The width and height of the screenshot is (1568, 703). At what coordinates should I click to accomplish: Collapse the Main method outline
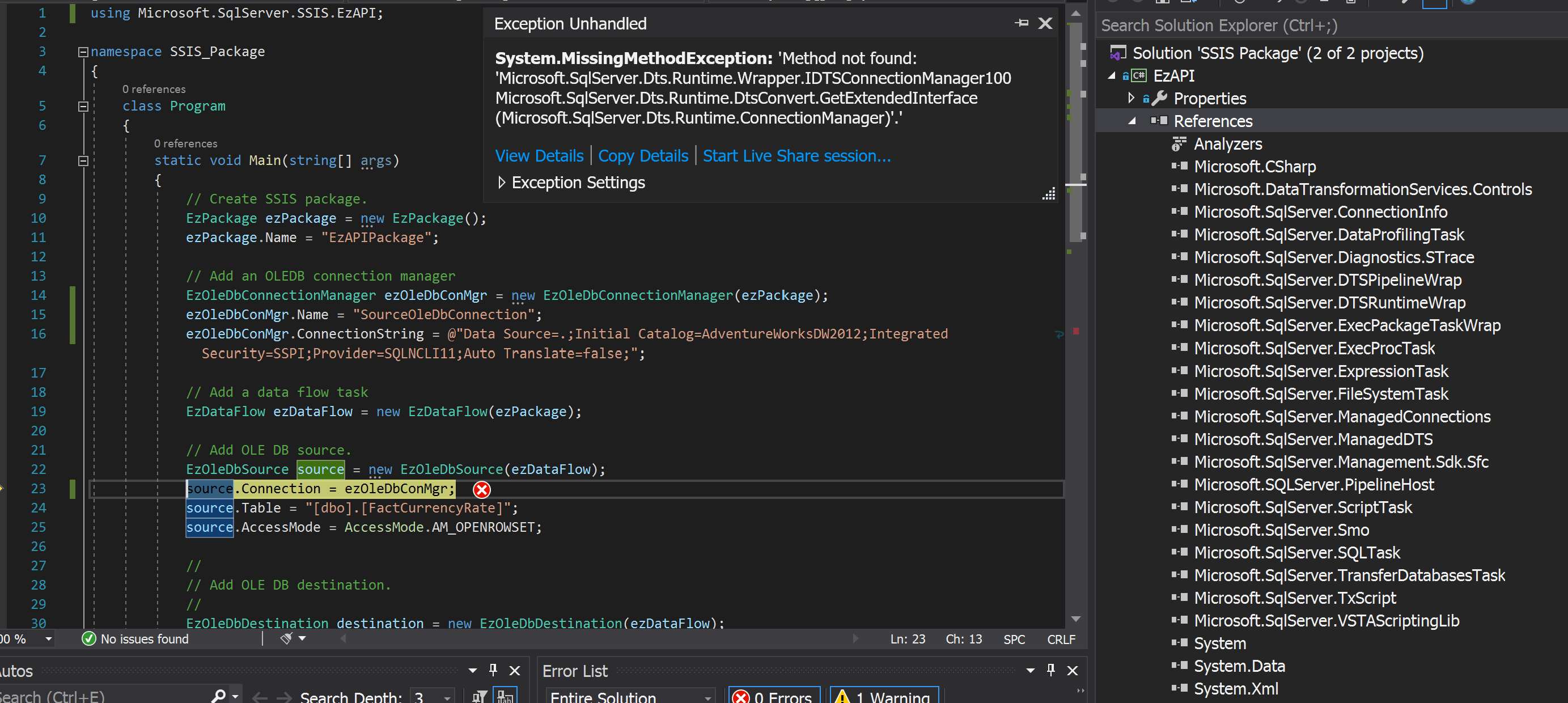tap(83, 160)
